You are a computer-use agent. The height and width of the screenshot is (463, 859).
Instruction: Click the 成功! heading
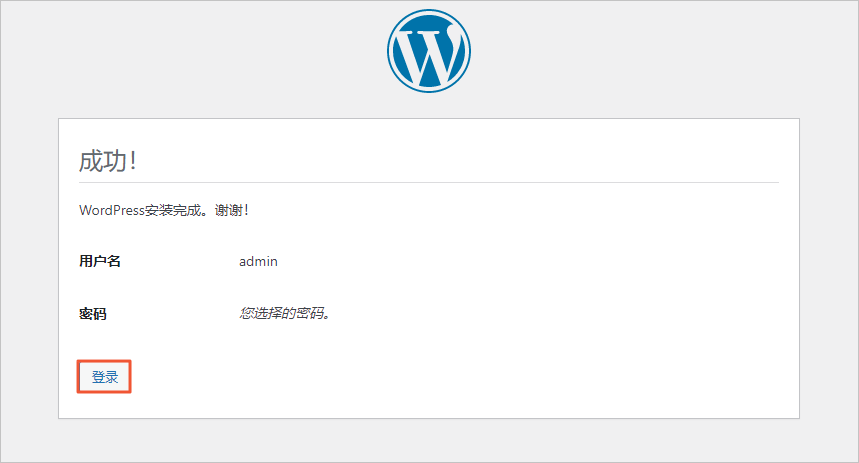[x=108, y=161]
